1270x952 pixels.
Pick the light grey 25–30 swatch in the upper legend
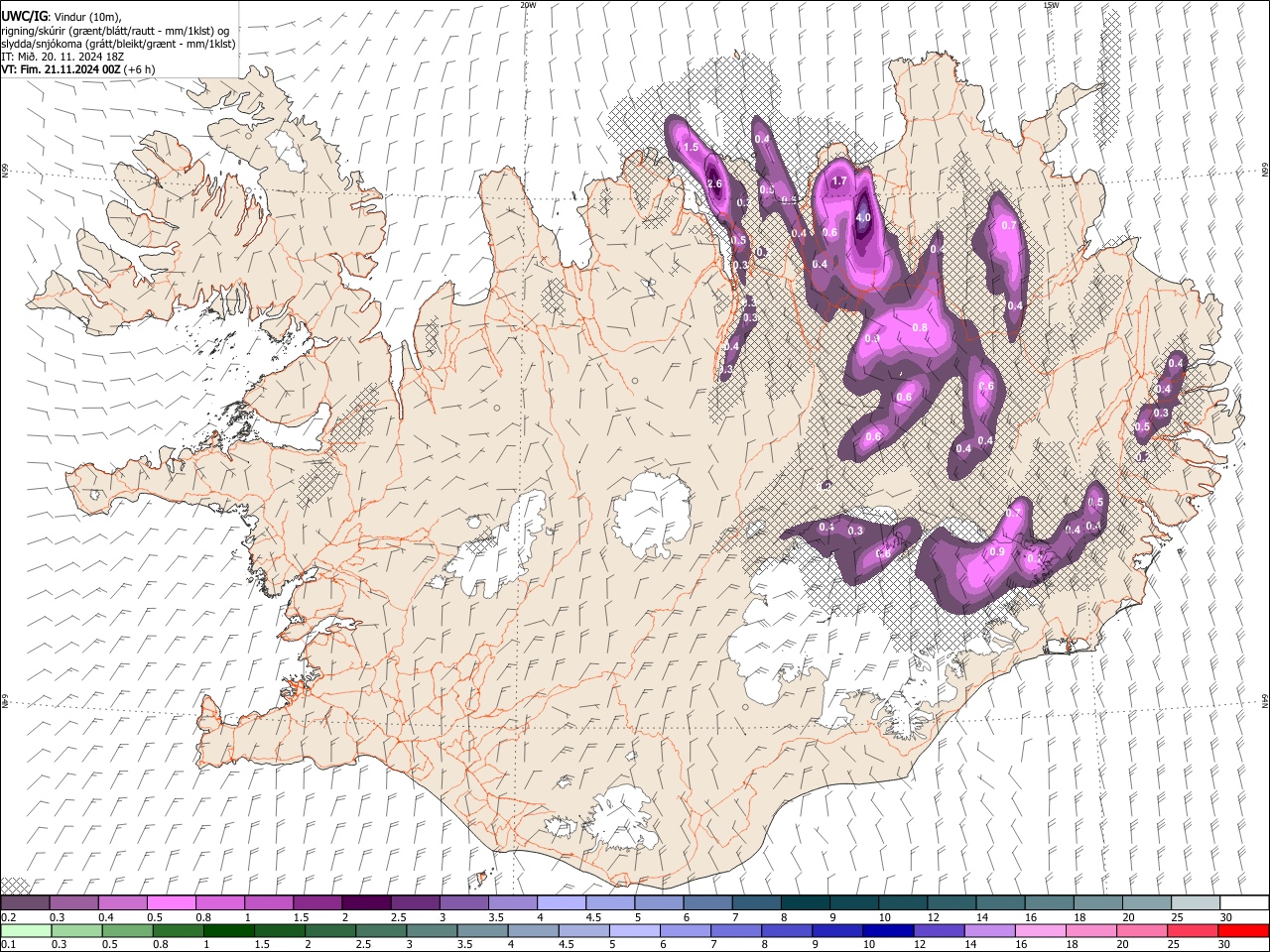pyautogui.click(x=1196, y=902)
